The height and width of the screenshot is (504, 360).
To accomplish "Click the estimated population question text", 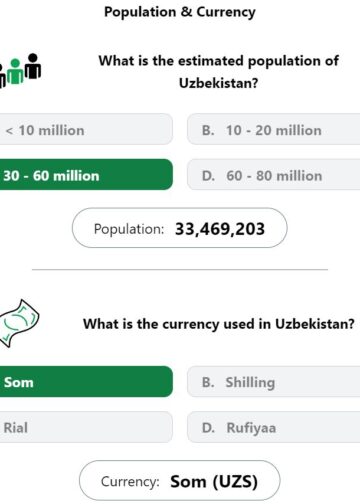I will pos(219,72).
